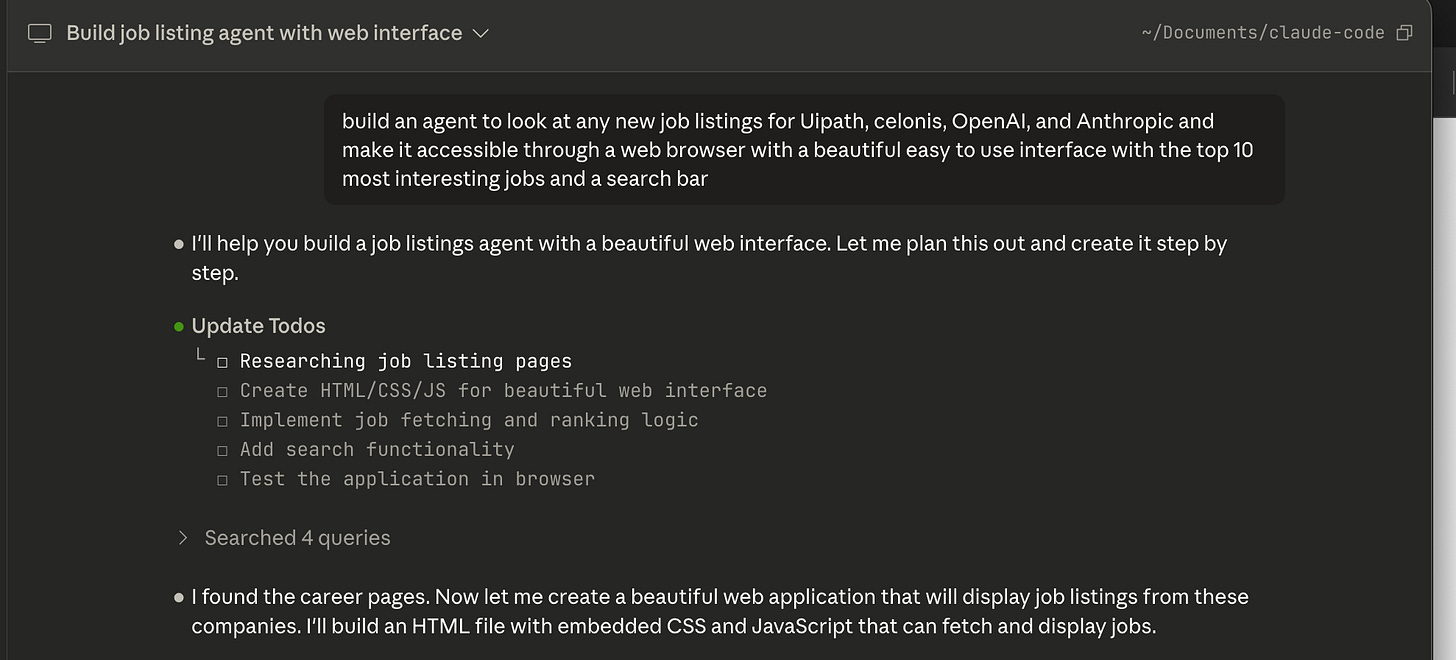Screen dimensions: 1456x660
Task: Click the gray bullet before "I'll help you build"
Action: point(179,244)
